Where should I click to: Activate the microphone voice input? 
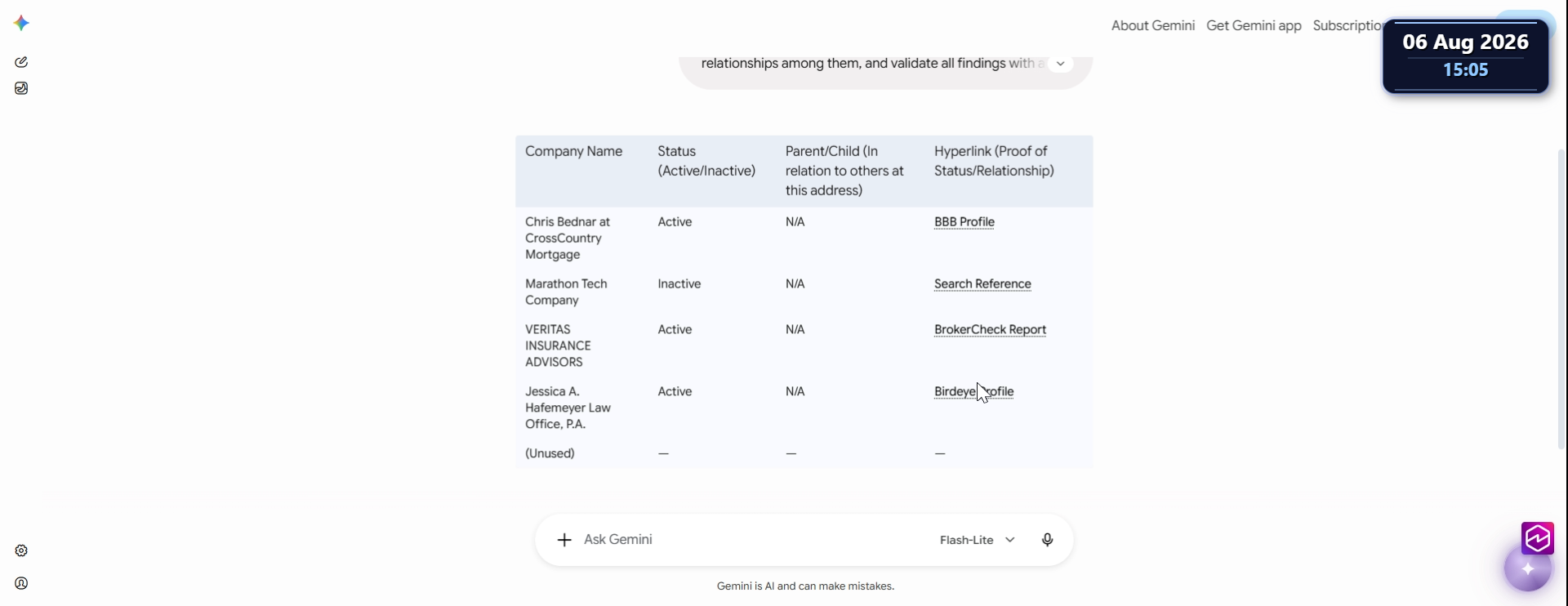pyautogui.click(x=1047, y=540)
